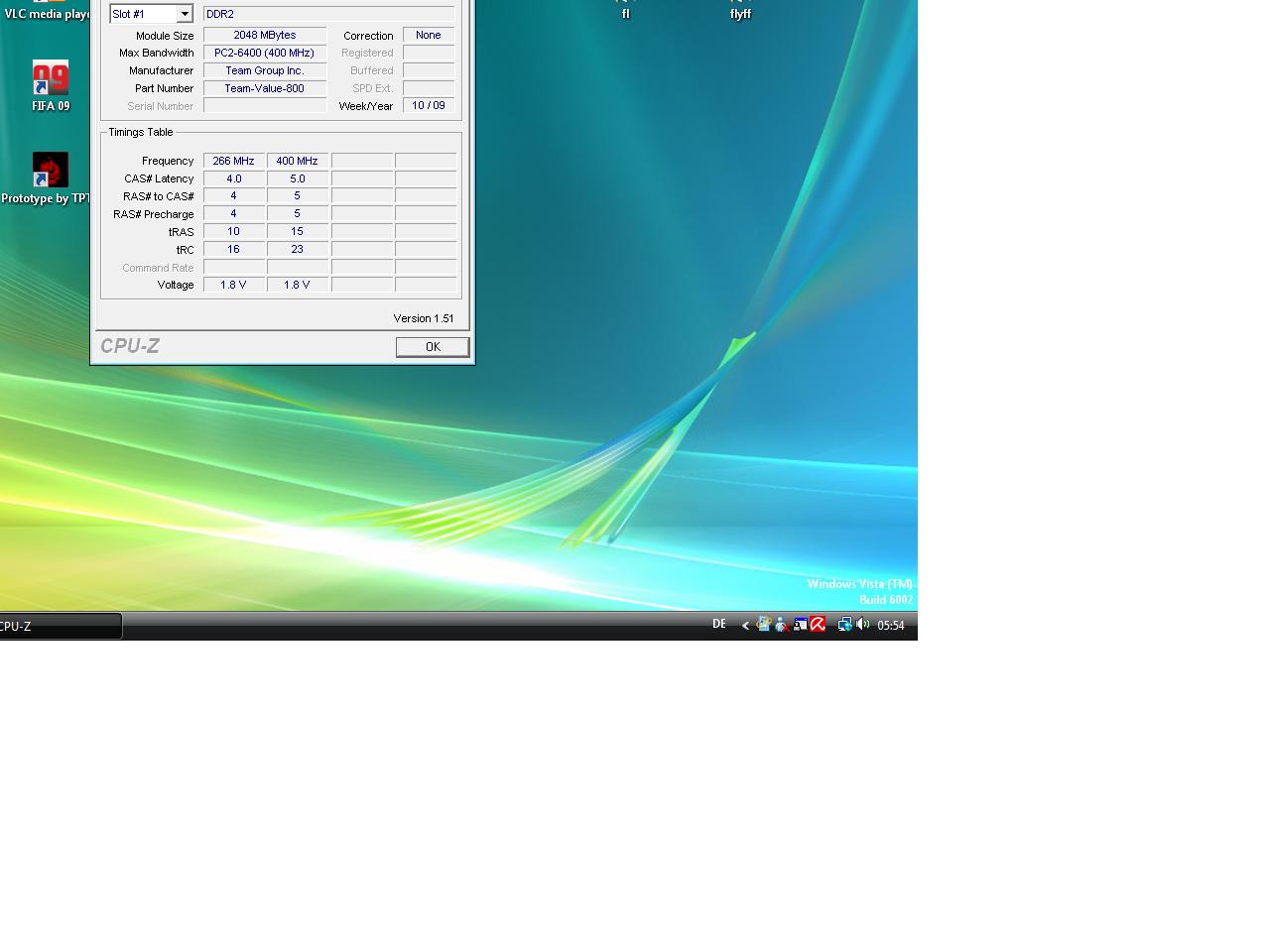
Task: Open the 'fl' desktop shortcut
Action: pos(625,11)
